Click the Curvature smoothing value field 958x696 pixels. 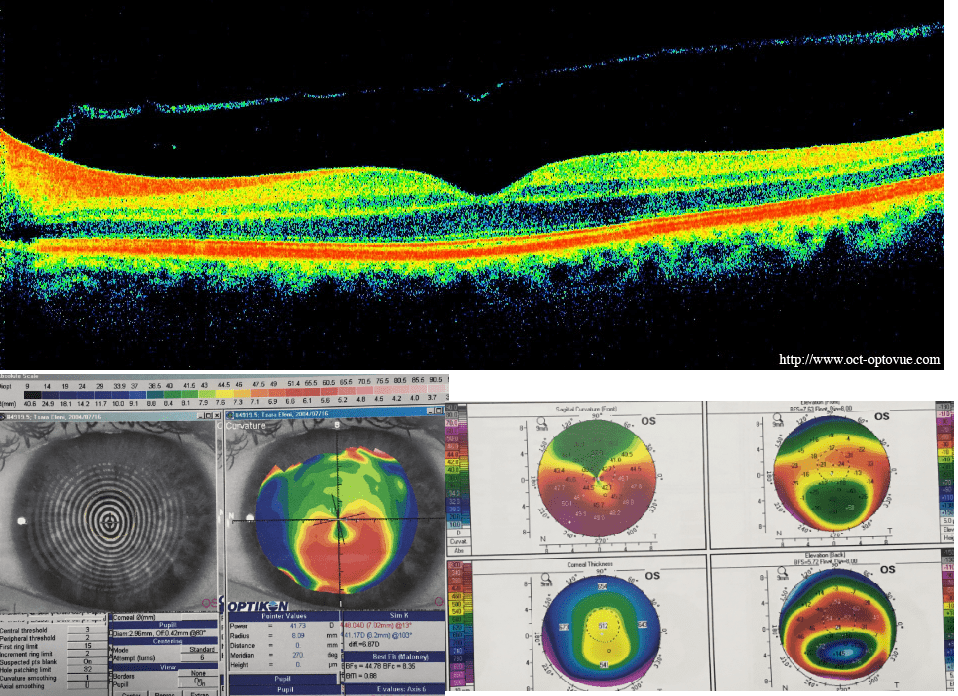(x=87, y=678)
